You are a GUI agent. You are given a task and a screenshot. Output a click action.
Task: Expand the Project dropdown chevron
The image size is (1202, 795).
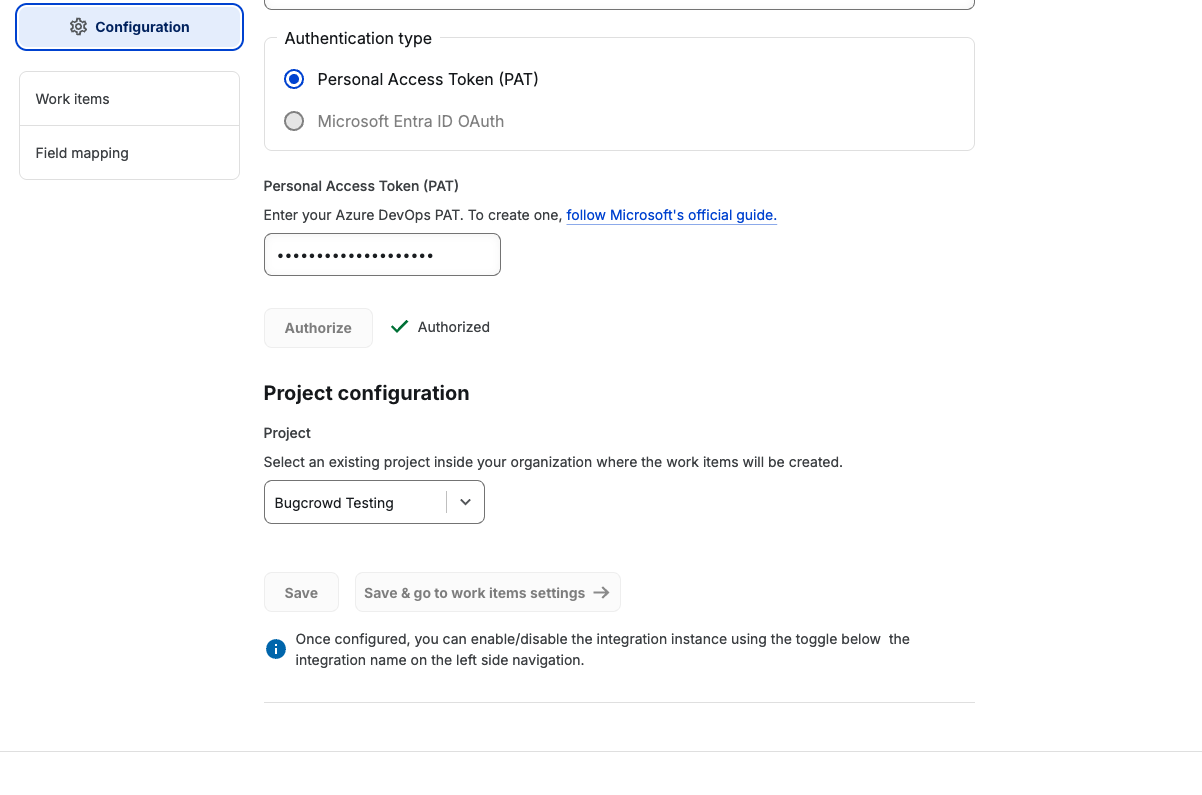[x=465, y=503]
